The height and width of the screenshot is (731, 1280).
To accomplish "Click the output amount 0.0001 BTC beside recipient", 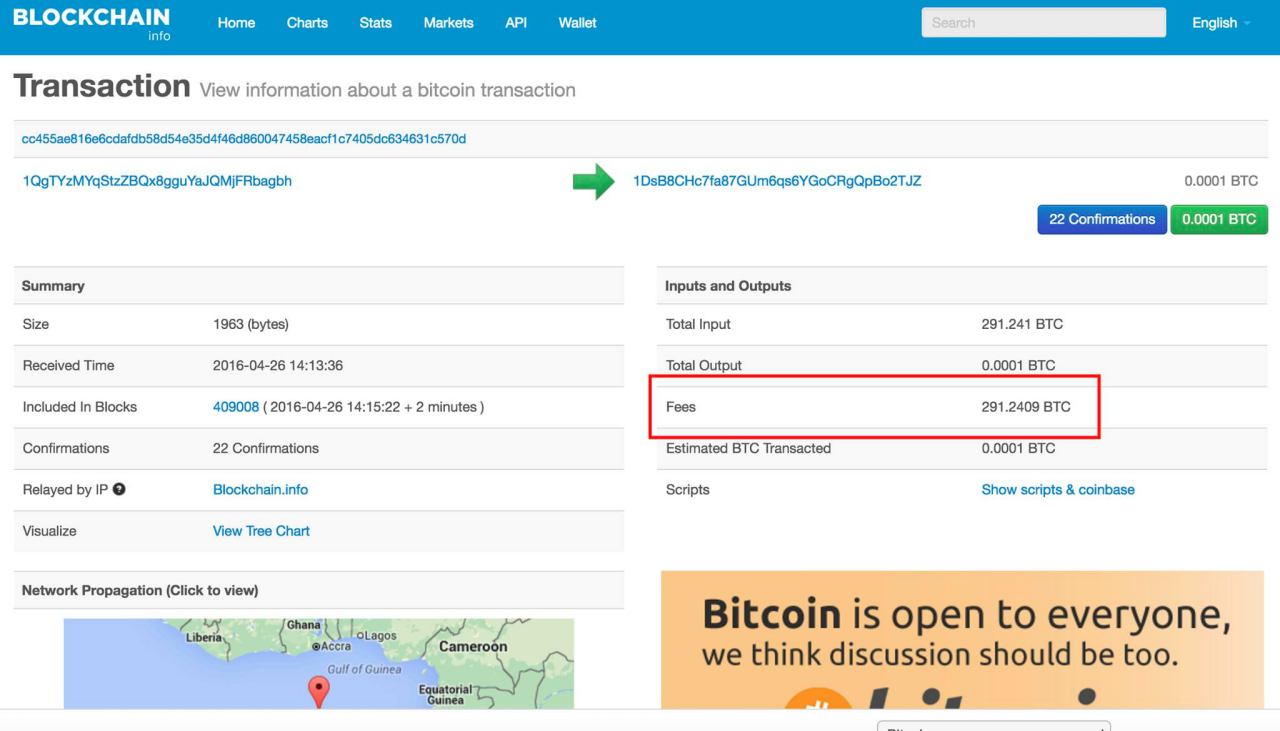I will [x=1221, y=181].
